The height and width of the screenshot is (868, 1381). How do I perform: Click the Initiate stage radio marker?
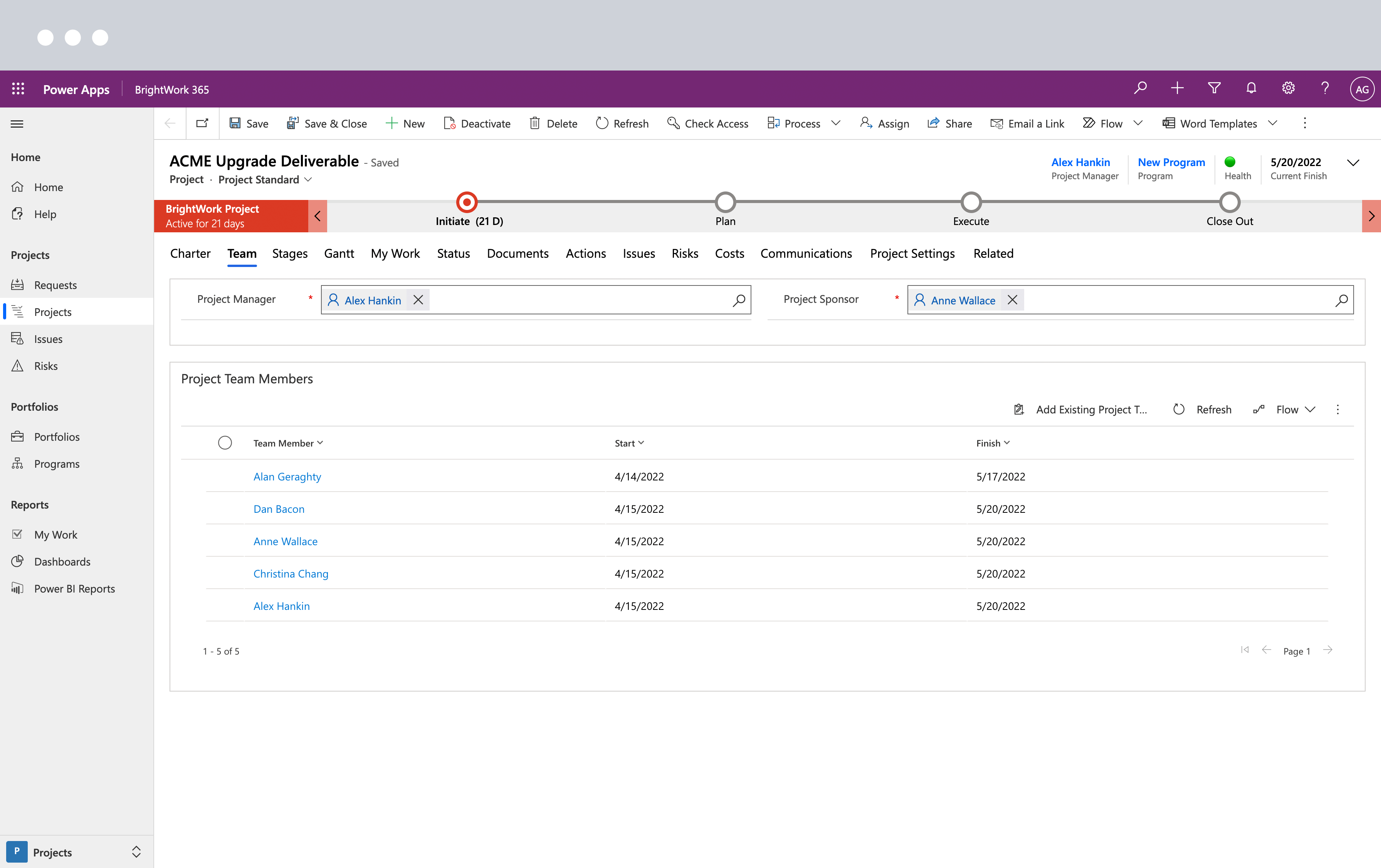click(466, 202)
